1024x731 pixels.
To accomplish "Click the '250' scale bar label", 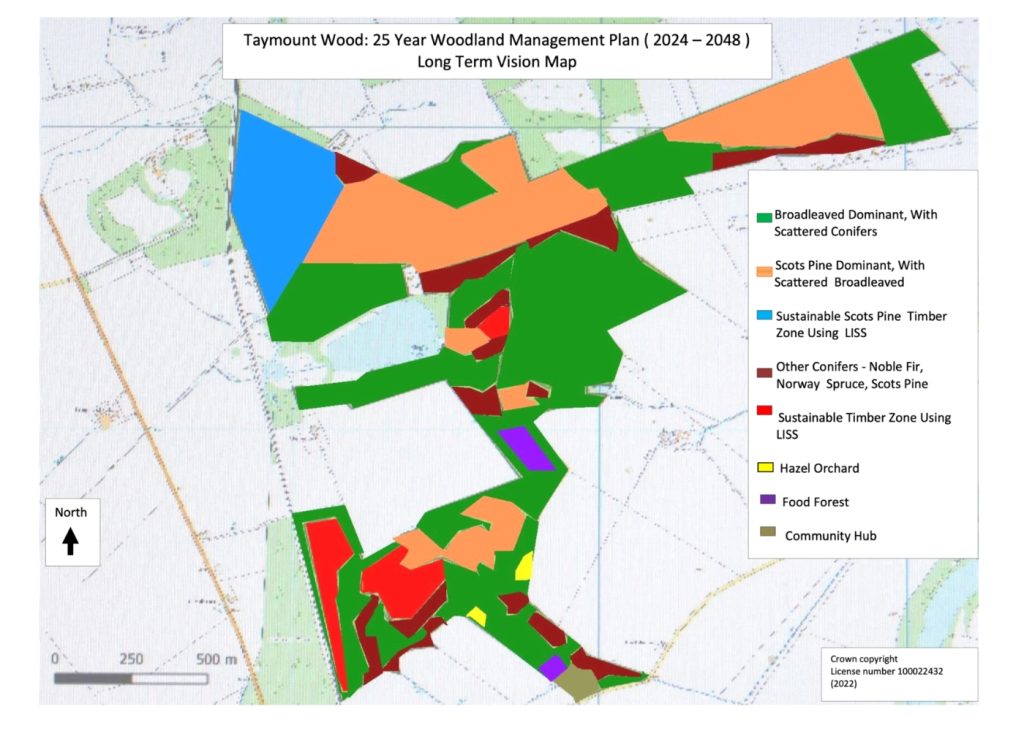I will coord(131,658).
